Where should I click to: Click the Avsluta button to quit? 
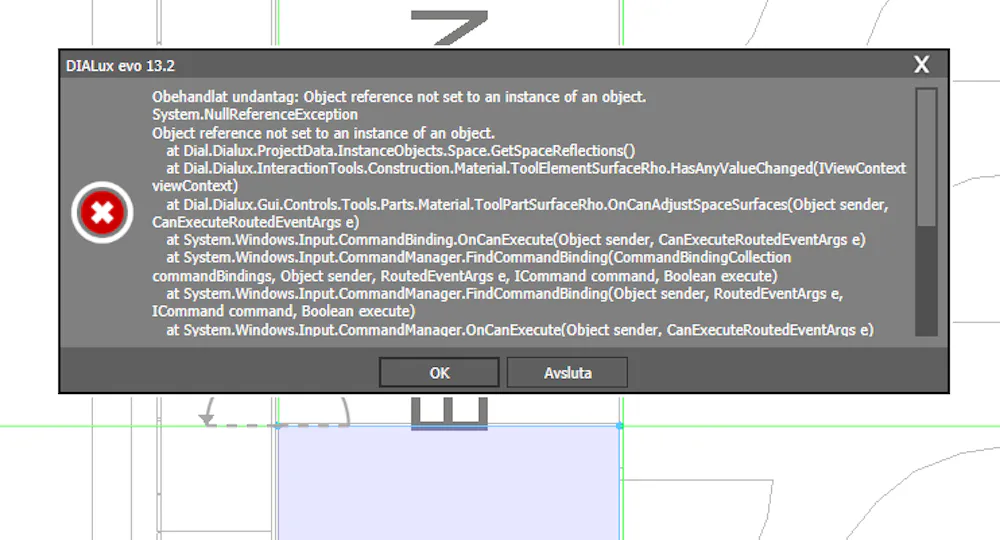(567, 372)
